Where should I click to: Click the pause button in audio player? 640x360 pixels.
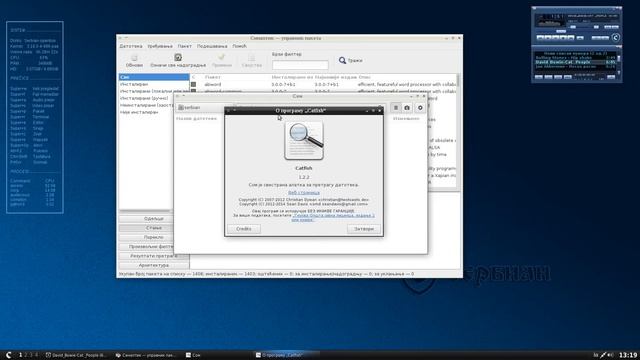(x=556, y=38)
